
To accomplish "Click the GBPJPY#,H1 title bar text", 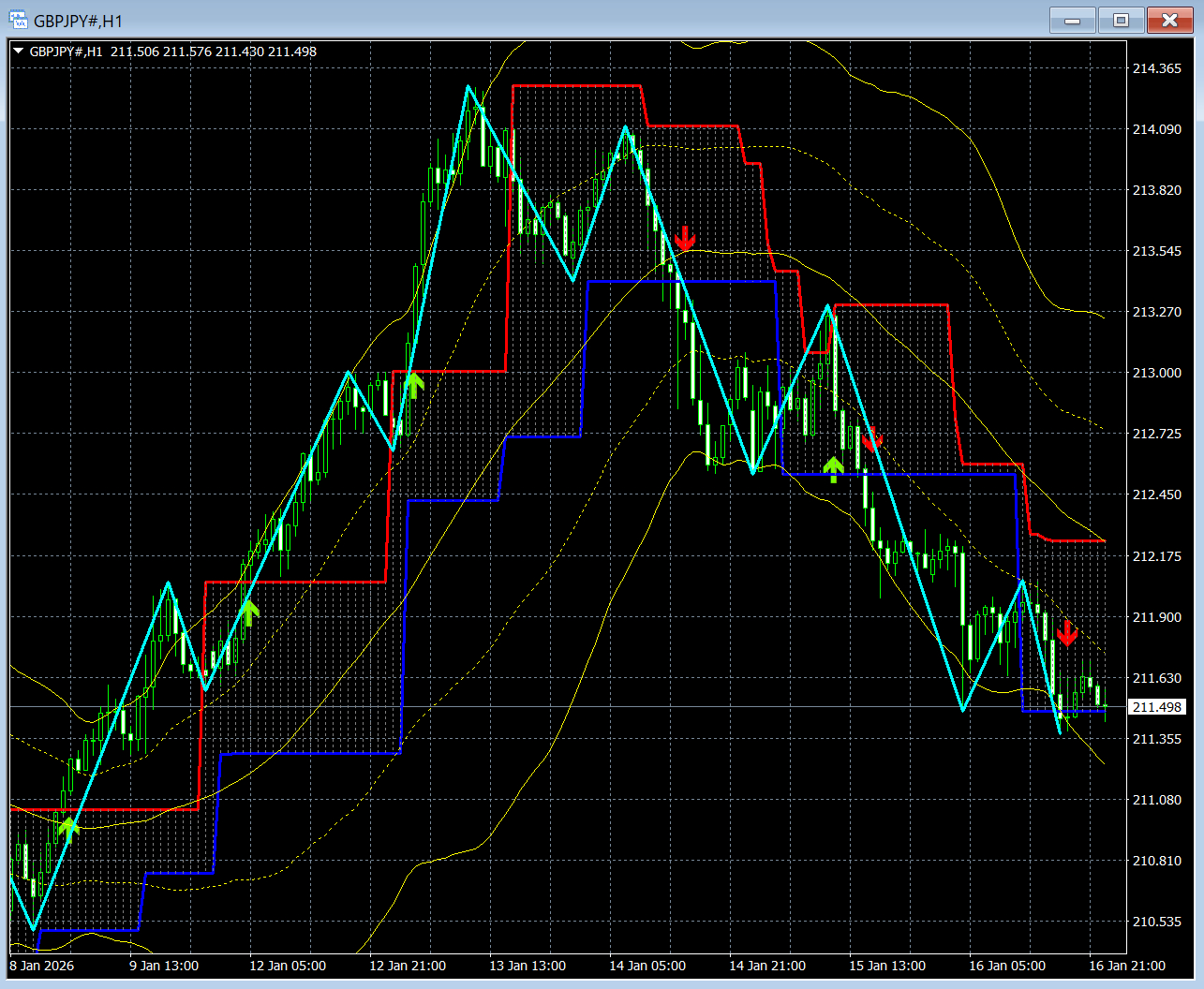I will 79,21.
